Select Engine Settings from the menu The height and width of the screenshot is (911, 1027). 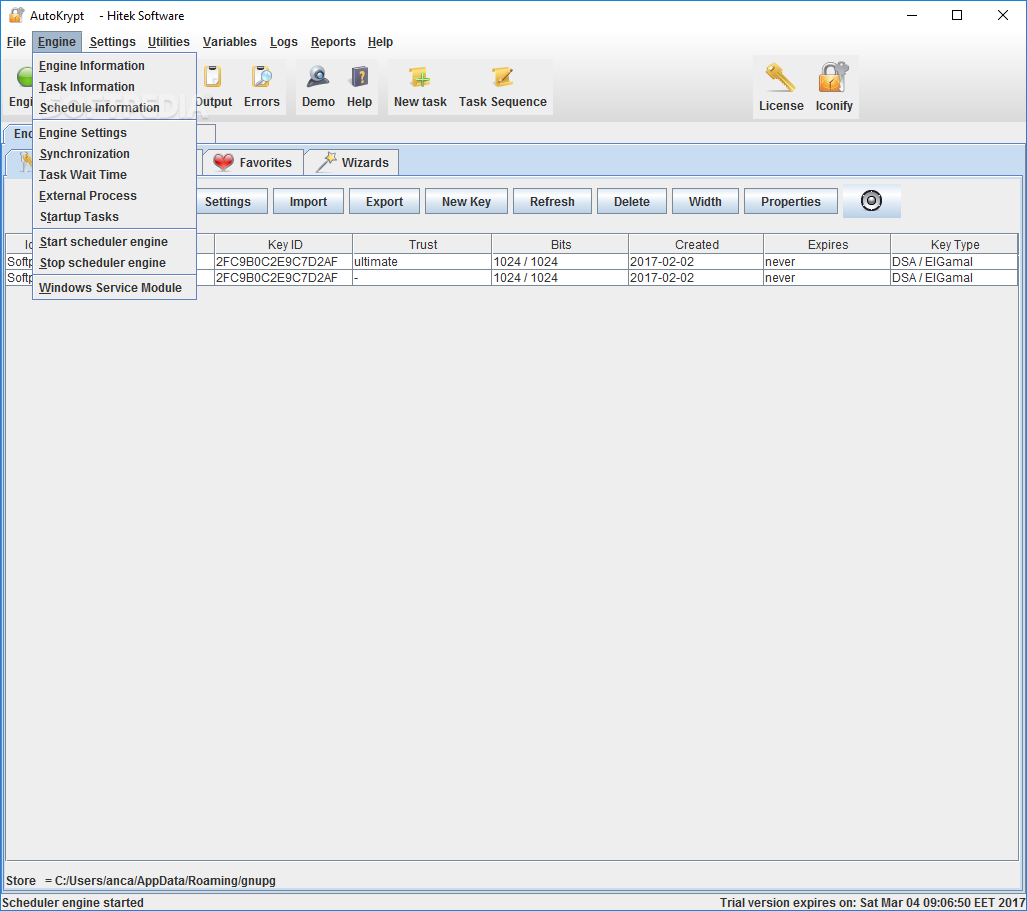[x=114, y=132]
